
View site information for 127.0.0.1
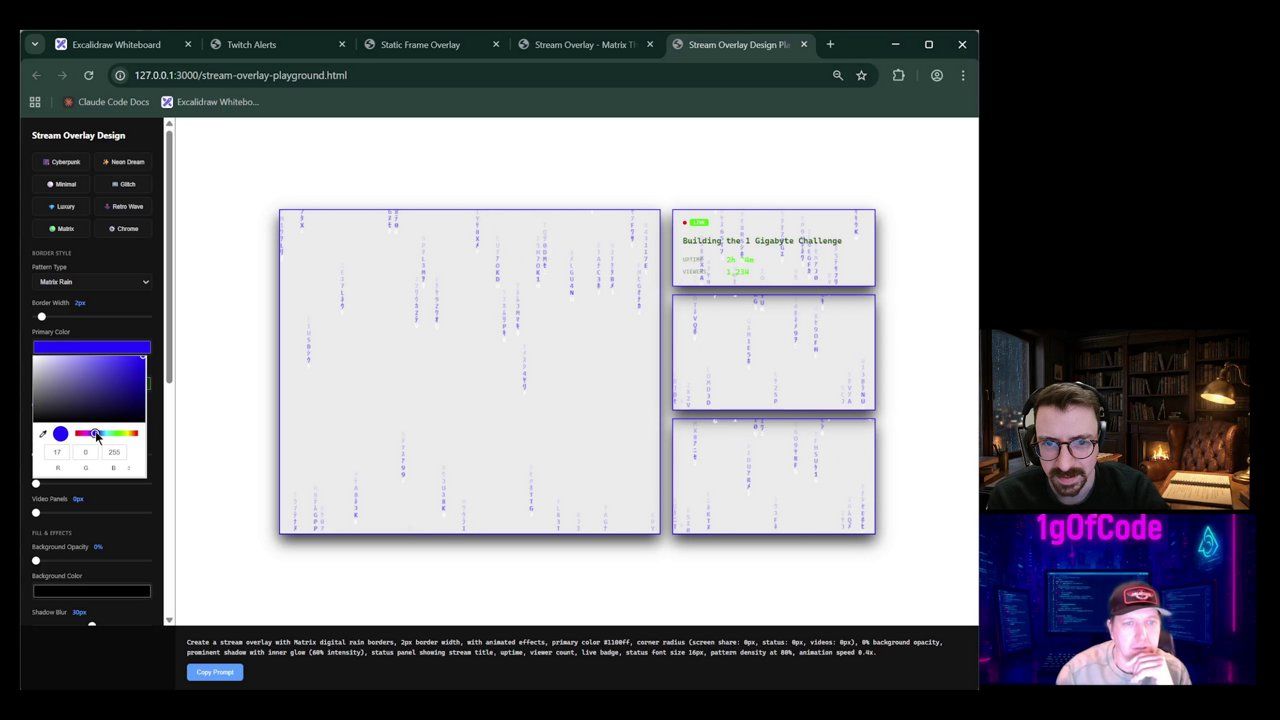pyautogui.click(x=120, y=75)
